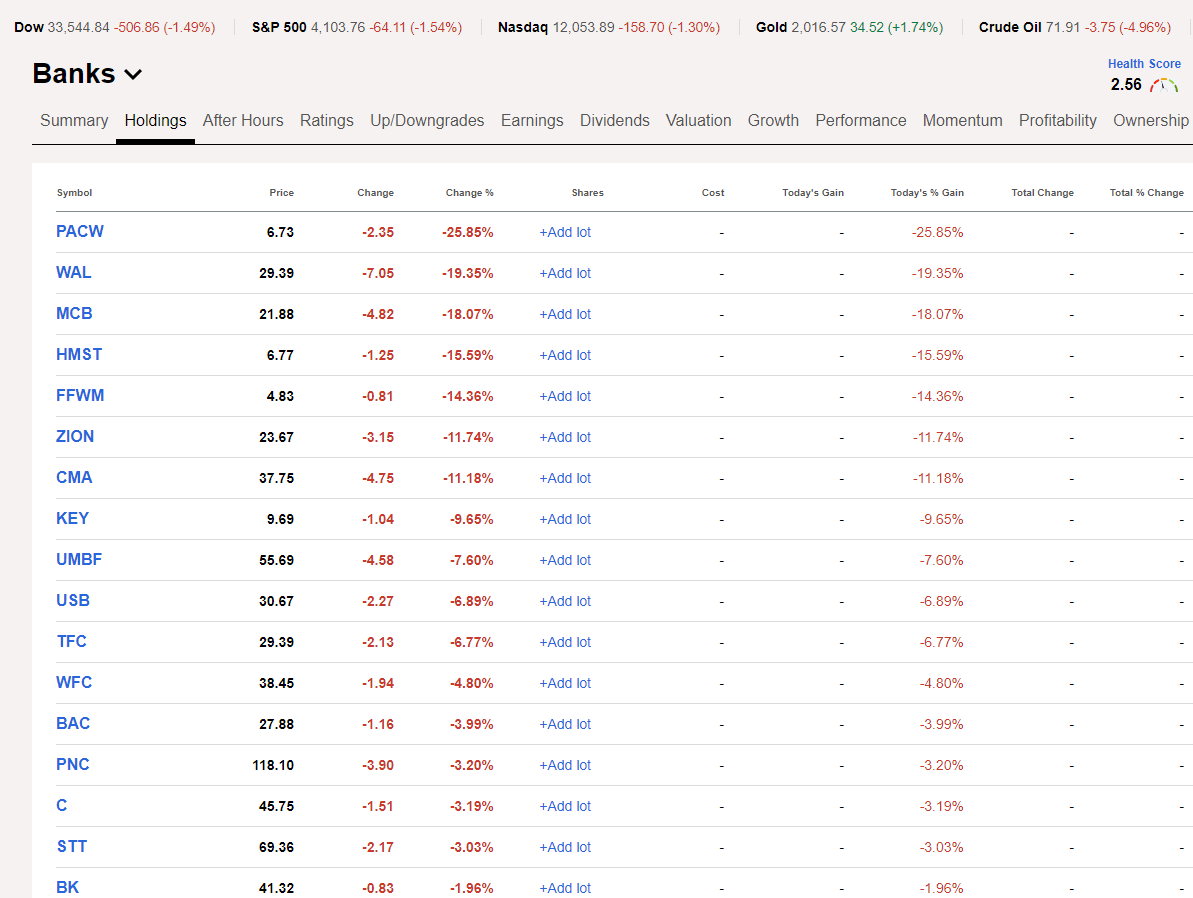This screenshot has width=1193, height=898.
Task: Expand the Banks portfolio dropdown chevron
Action: click(133, 75)
